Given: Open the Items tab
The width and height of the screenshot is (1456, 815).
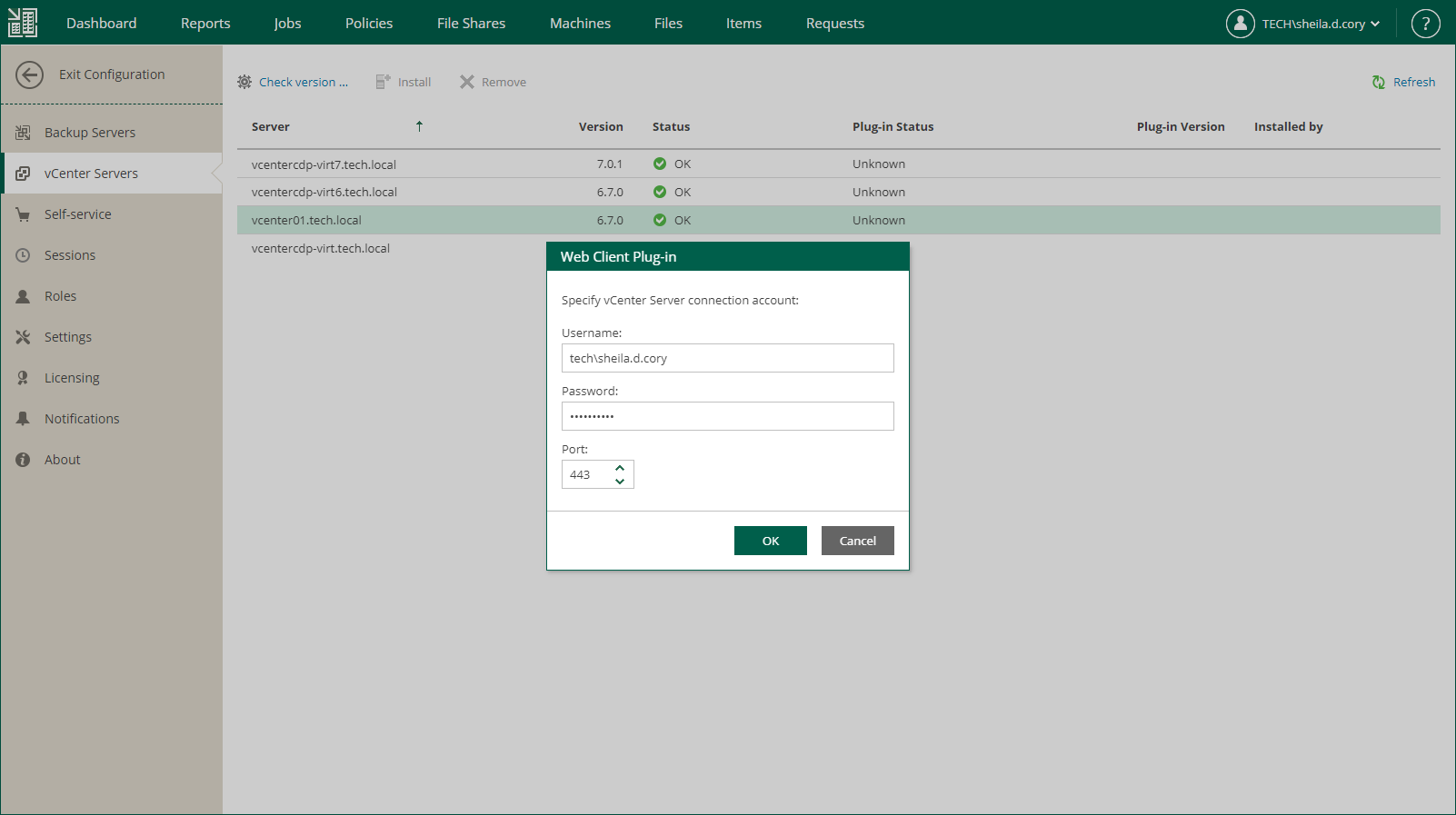Looking at the screenshot, I should point(743,23).
